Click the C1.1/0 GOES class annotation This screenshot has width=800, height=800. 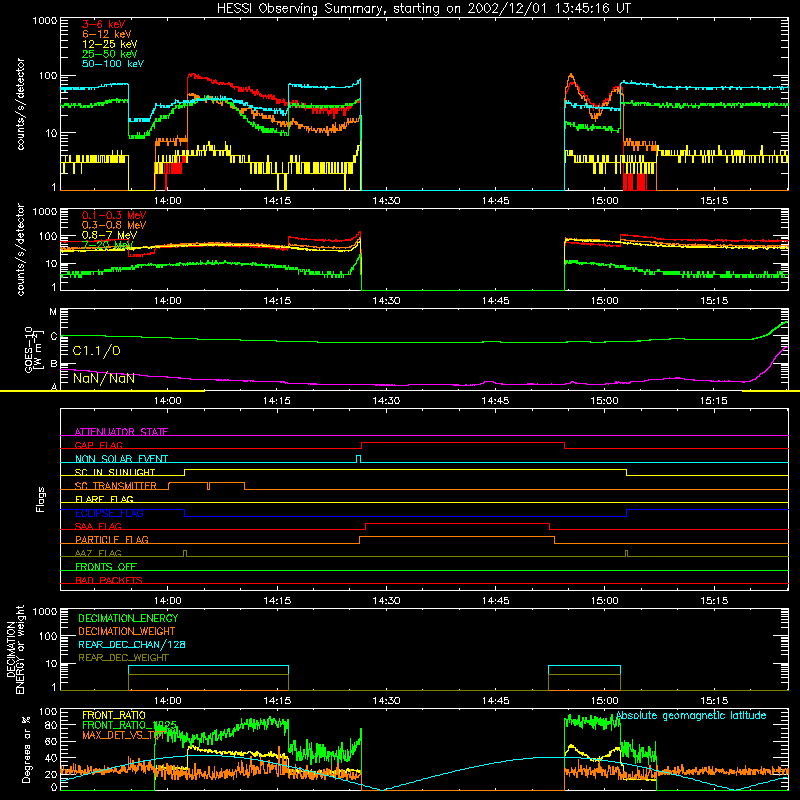(96, 351)
